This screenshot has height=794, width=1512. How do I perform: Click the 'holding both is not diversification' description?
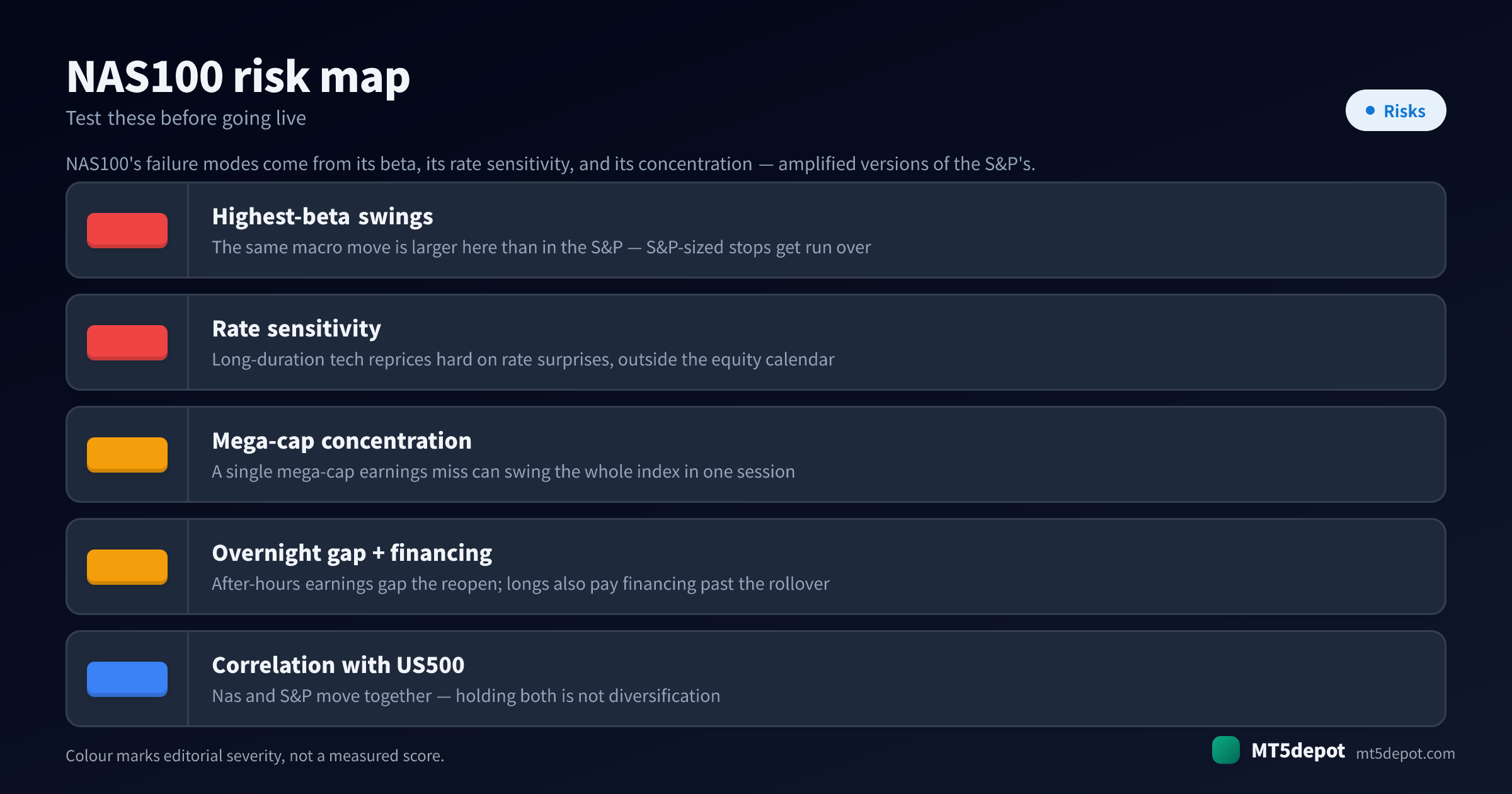(x=588, y=696)
